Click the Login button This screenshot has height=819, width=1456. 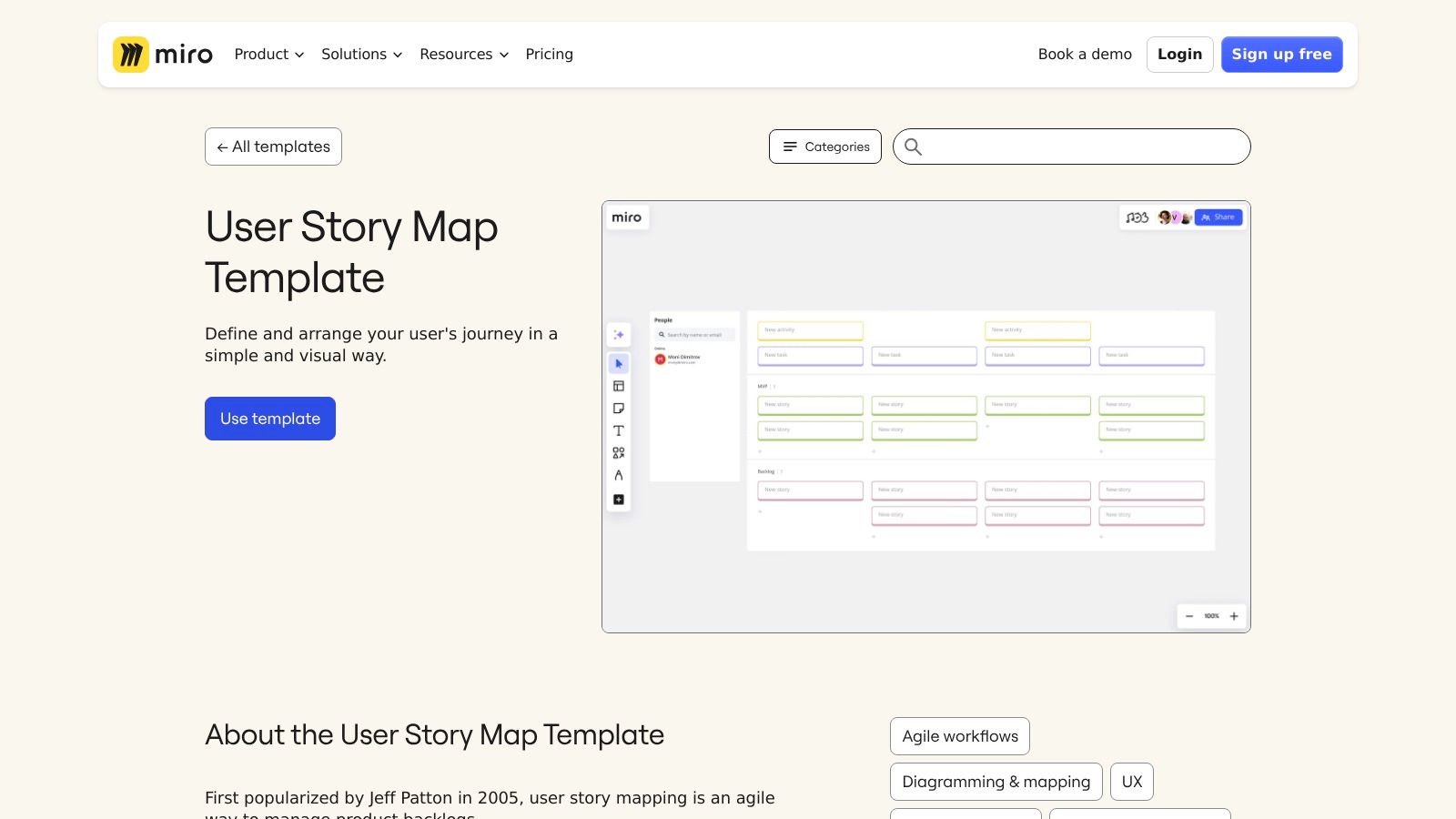click(x=1179, y=55)
